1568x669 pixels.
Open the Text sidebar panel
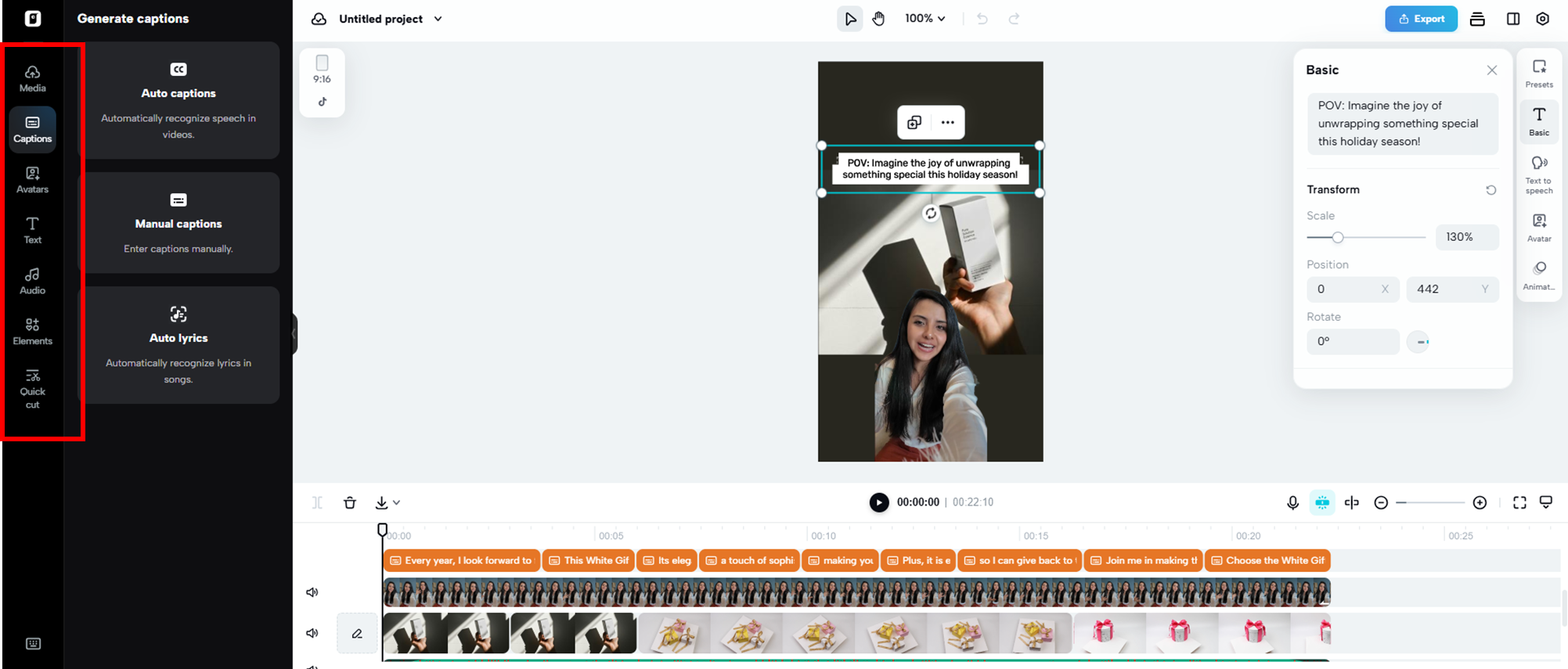point(32,230)
